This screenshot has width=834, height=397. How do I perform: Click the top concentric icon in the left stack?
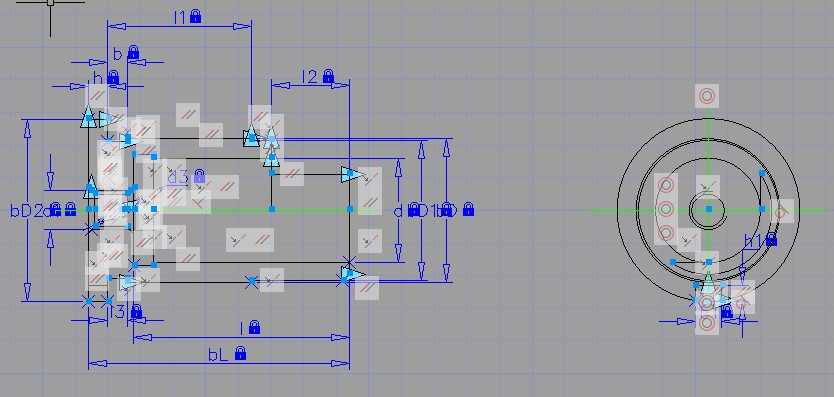coord(666,185)
